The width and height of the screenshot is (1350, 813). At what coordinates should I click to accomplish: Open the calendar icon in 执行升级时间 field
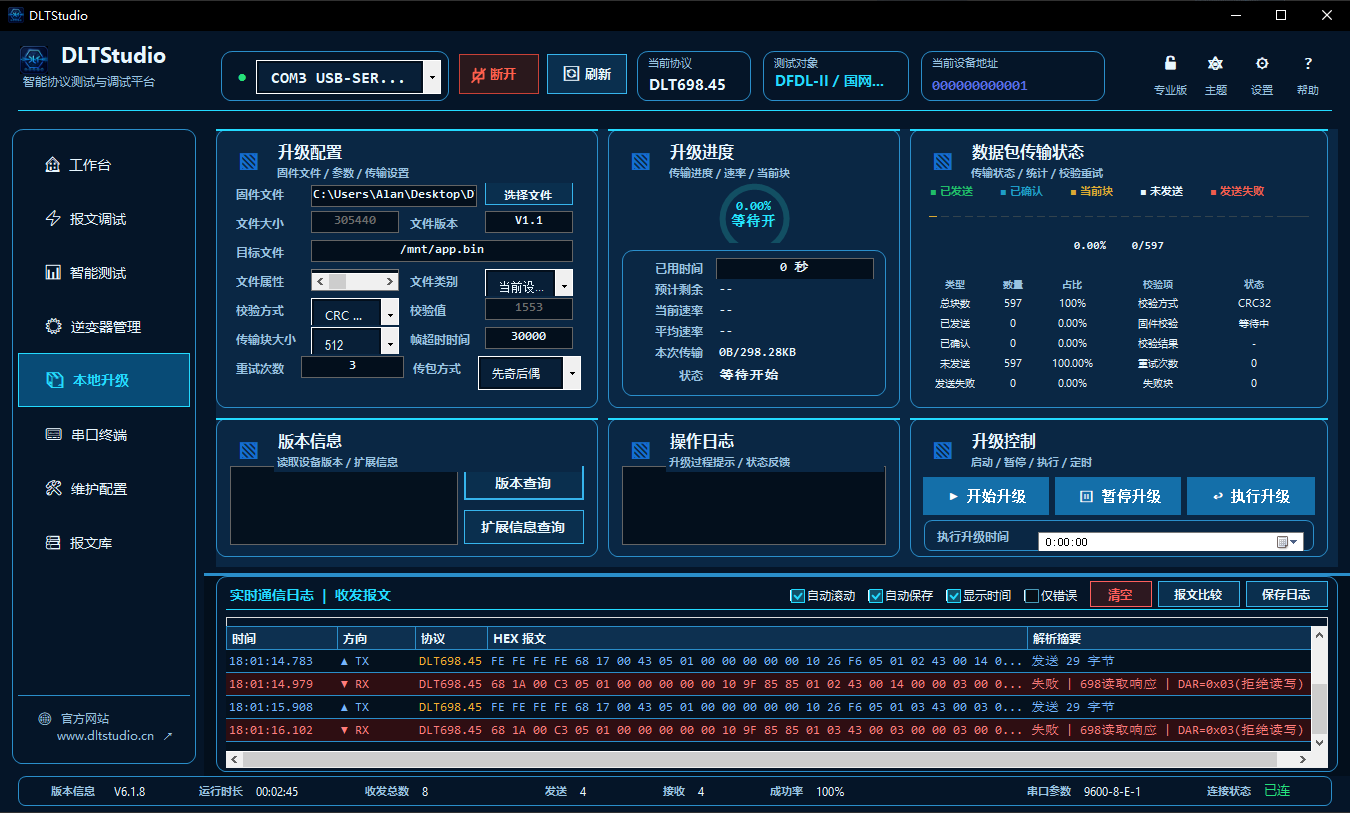(x=1283, y=542)
